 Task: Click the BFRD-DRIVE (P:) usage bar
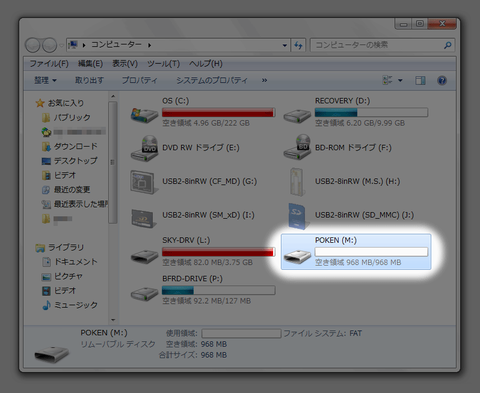(219, 290)
